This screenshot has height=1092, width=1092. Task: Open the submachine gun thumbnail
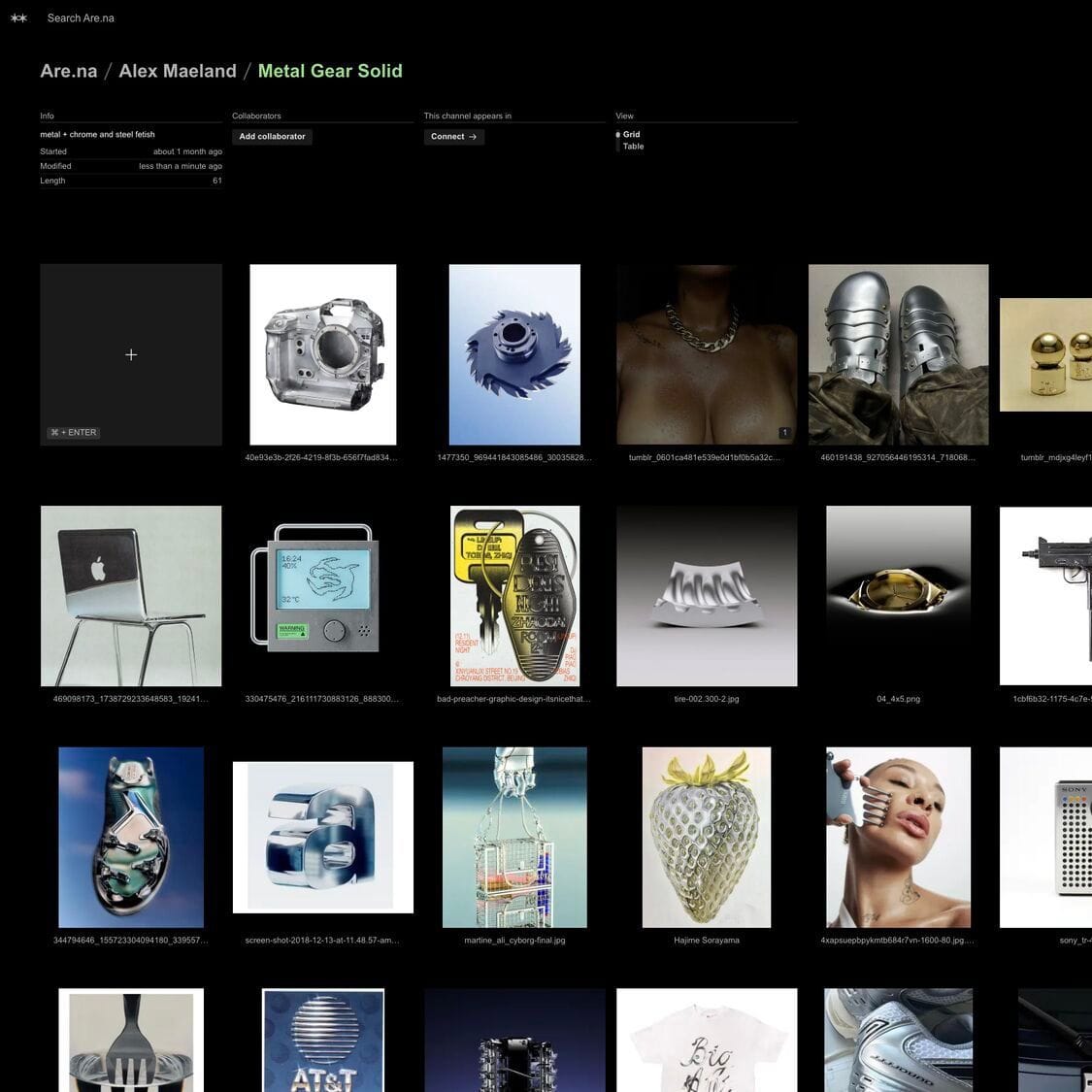1046,596
